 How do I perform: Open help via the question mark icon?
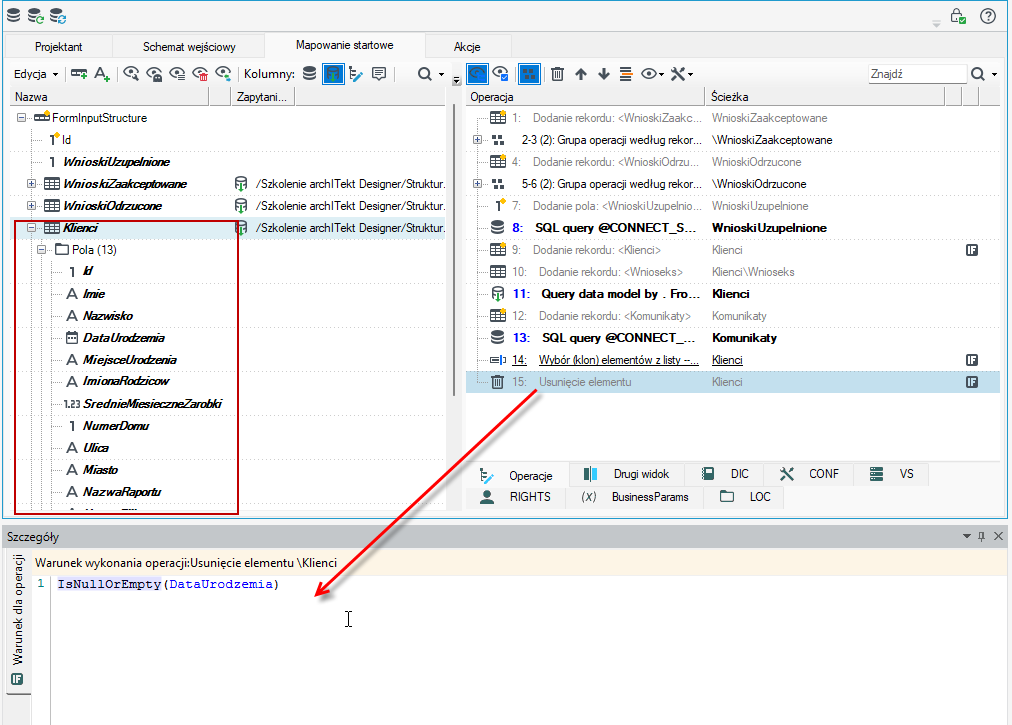[x=987, y=15]
